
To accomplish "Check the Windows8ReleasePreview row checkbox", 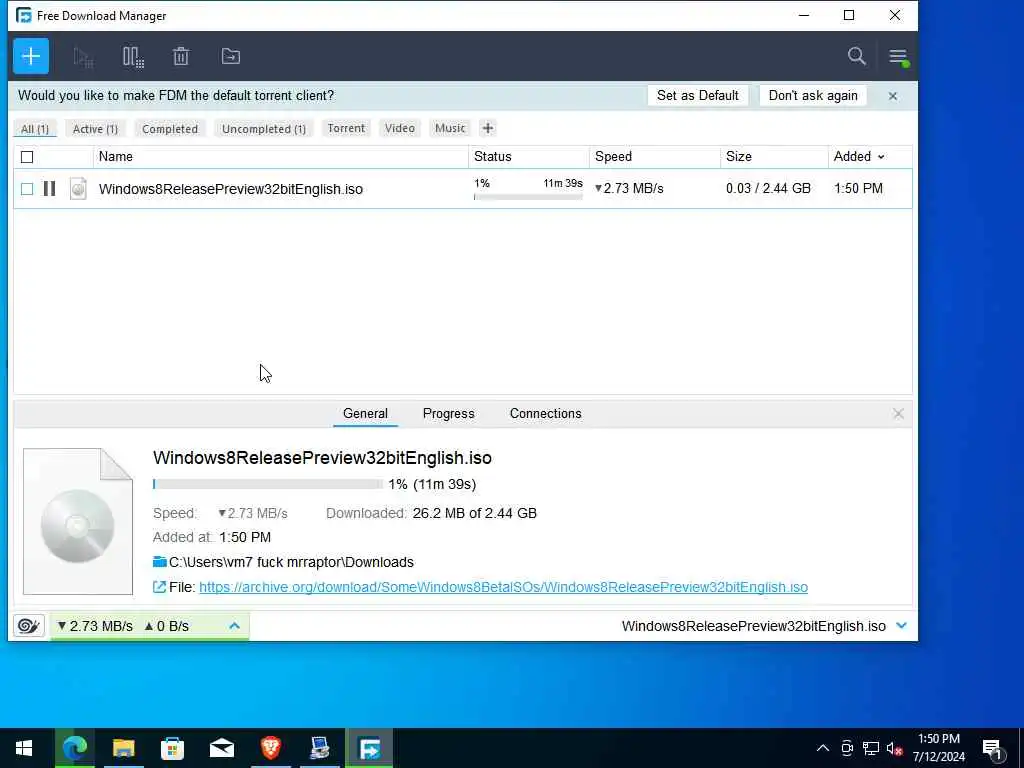I will click(27, 189).
